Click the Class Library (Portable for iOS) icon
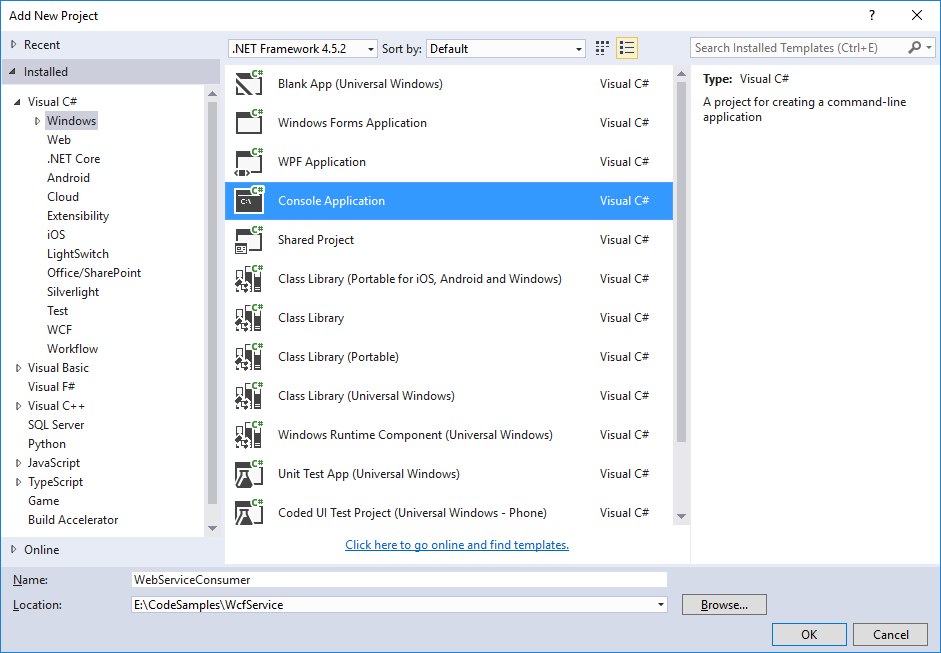The height and width of the screenshot is (653, 941). (249, 278)
